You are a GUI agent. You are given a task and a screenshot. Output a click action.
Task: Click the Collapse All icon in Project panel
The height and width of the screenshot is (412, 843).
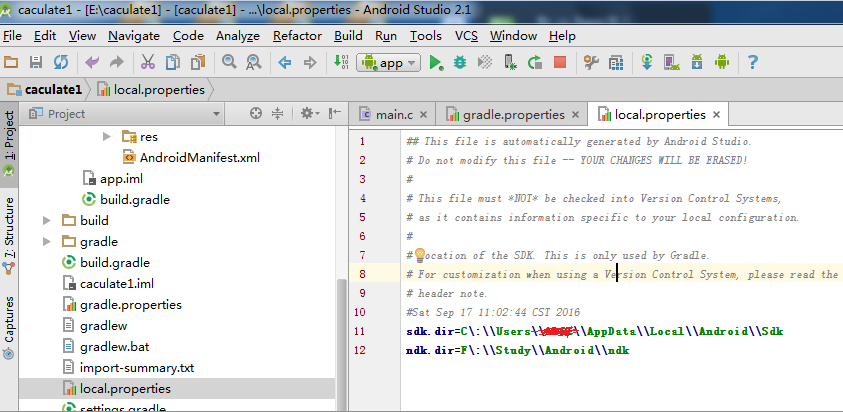(x=277, y=113)
